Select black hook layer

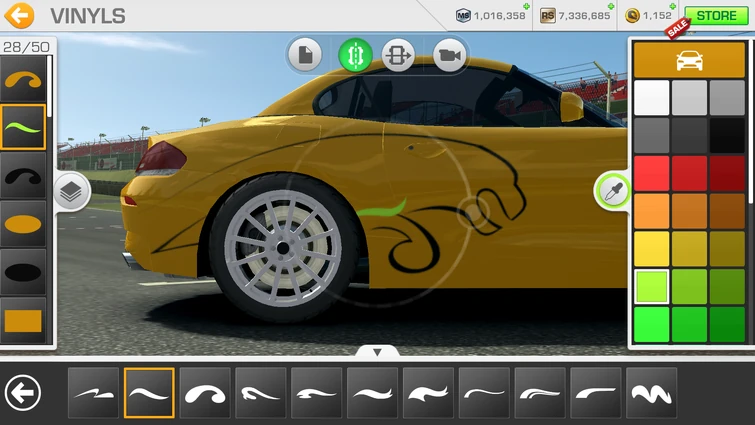[23, 176]
